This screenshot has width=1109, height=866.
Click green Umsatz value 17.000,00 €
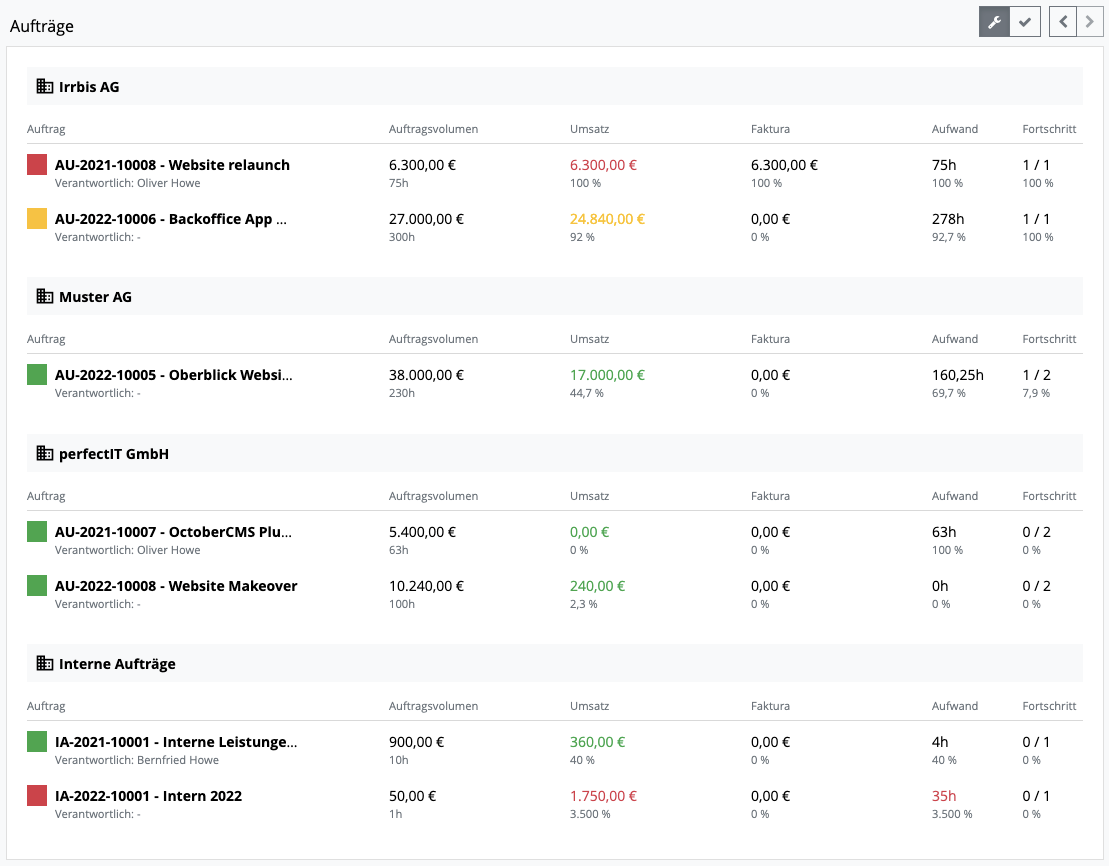coord(608,375)
